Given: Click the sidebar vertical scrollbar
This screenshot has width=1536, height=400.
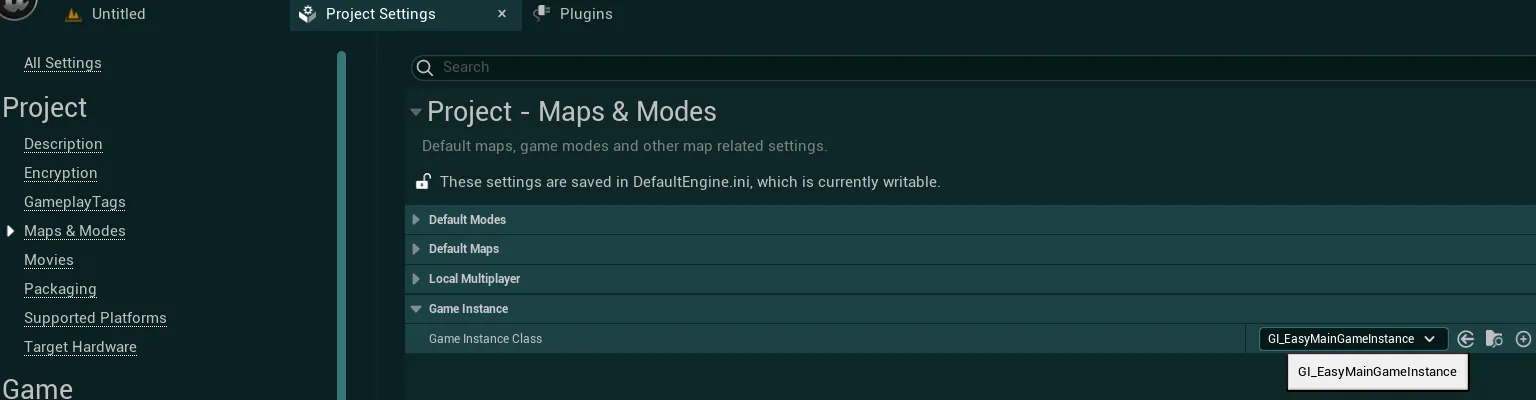Looking at the screenshot, I should click(341, 225).
